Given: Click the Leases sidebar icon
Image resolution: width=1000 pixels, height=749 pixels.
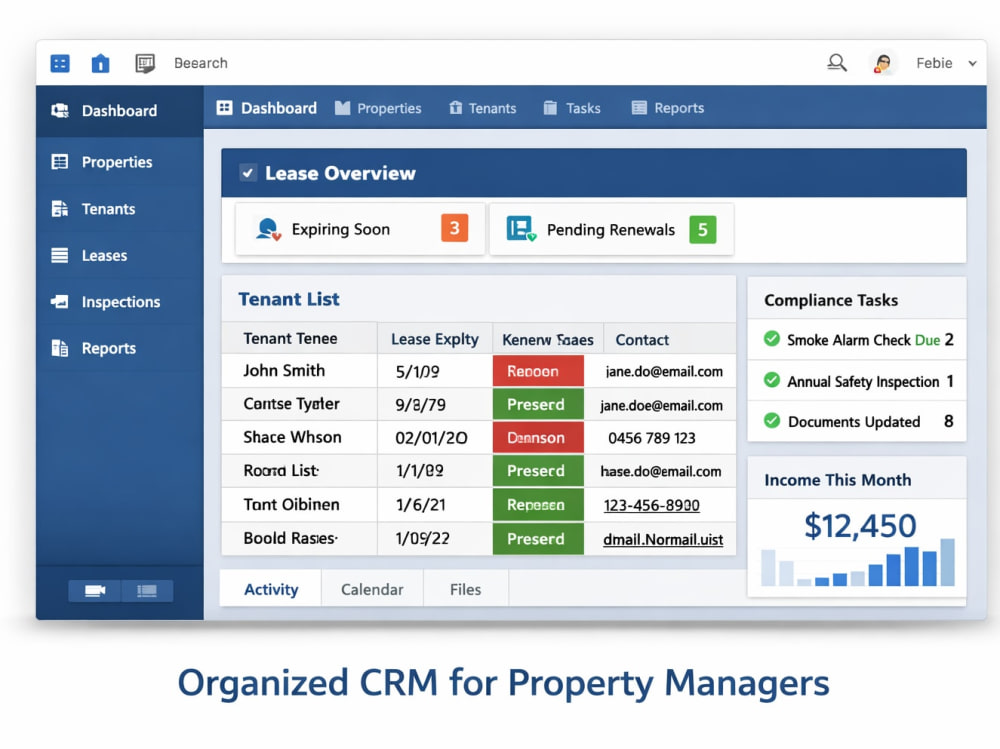Looking at the screenshot, I should [x=60, y=255].
